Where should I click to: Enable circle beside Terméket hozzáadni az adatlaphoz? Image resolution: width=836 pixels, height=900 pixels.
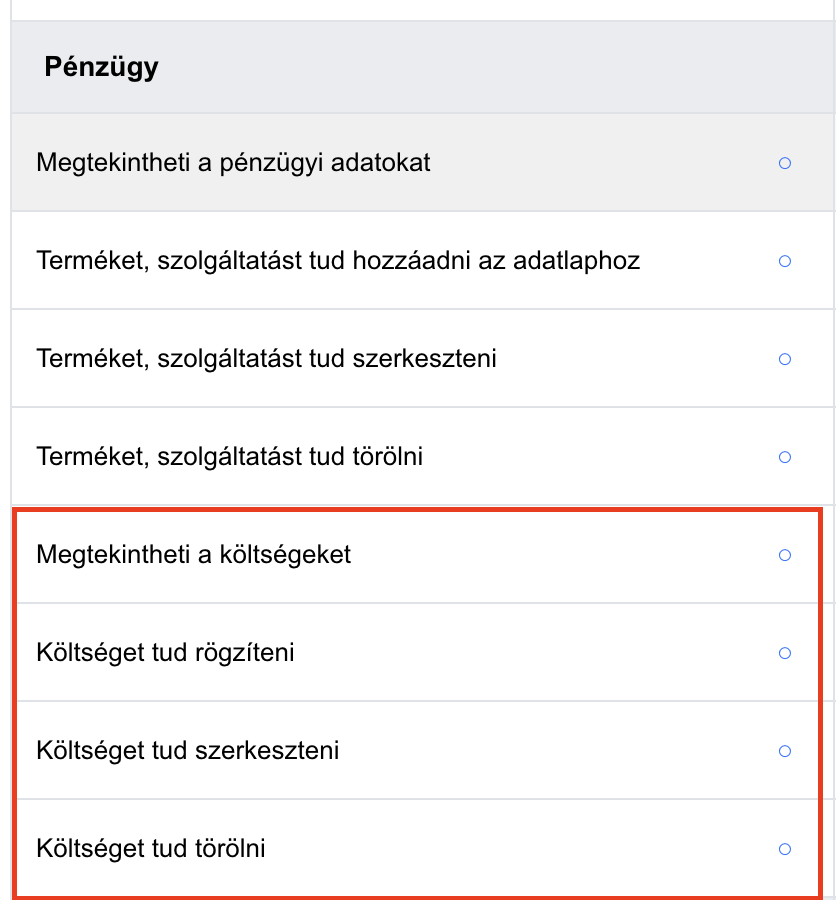click(785, 261)
